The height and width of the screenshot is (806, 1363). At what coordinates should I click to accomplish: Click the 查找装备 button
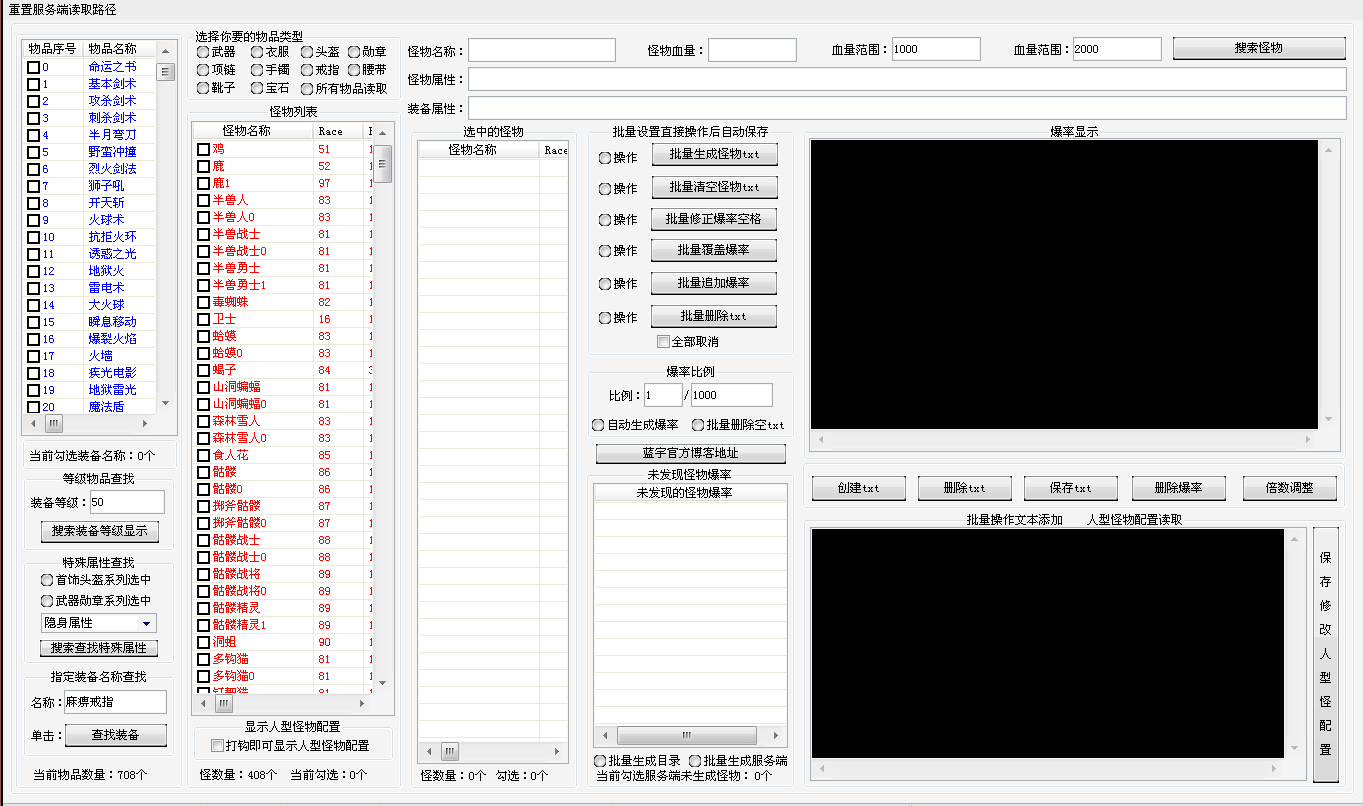116,735
